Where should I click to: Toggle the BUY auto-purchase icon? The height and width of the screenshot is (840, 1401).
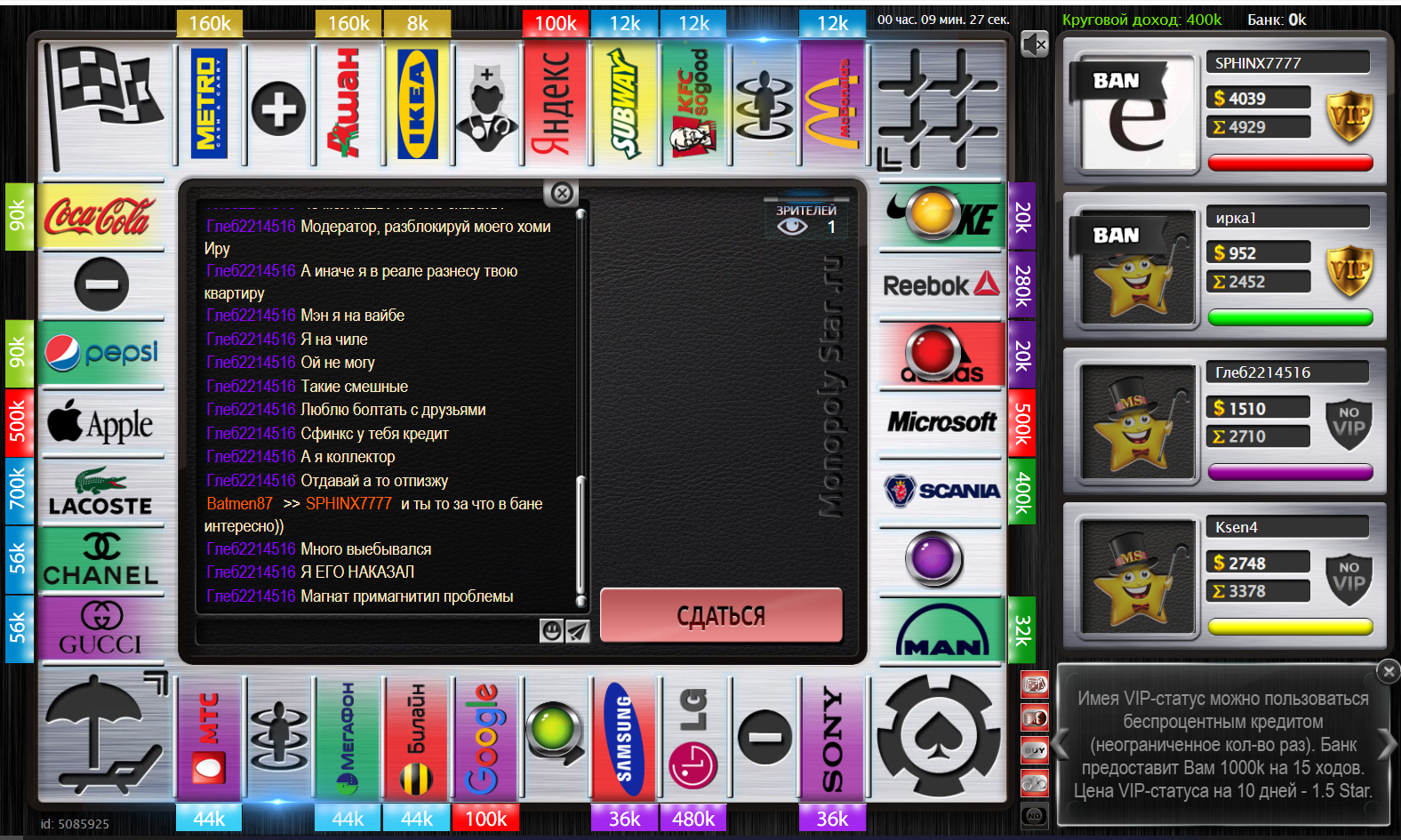pos(1035,750)
